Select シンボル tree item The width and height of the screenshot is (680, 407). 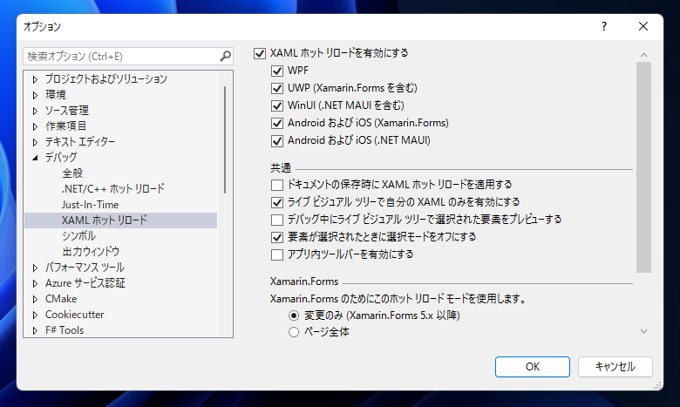click(x=79, y=236)
